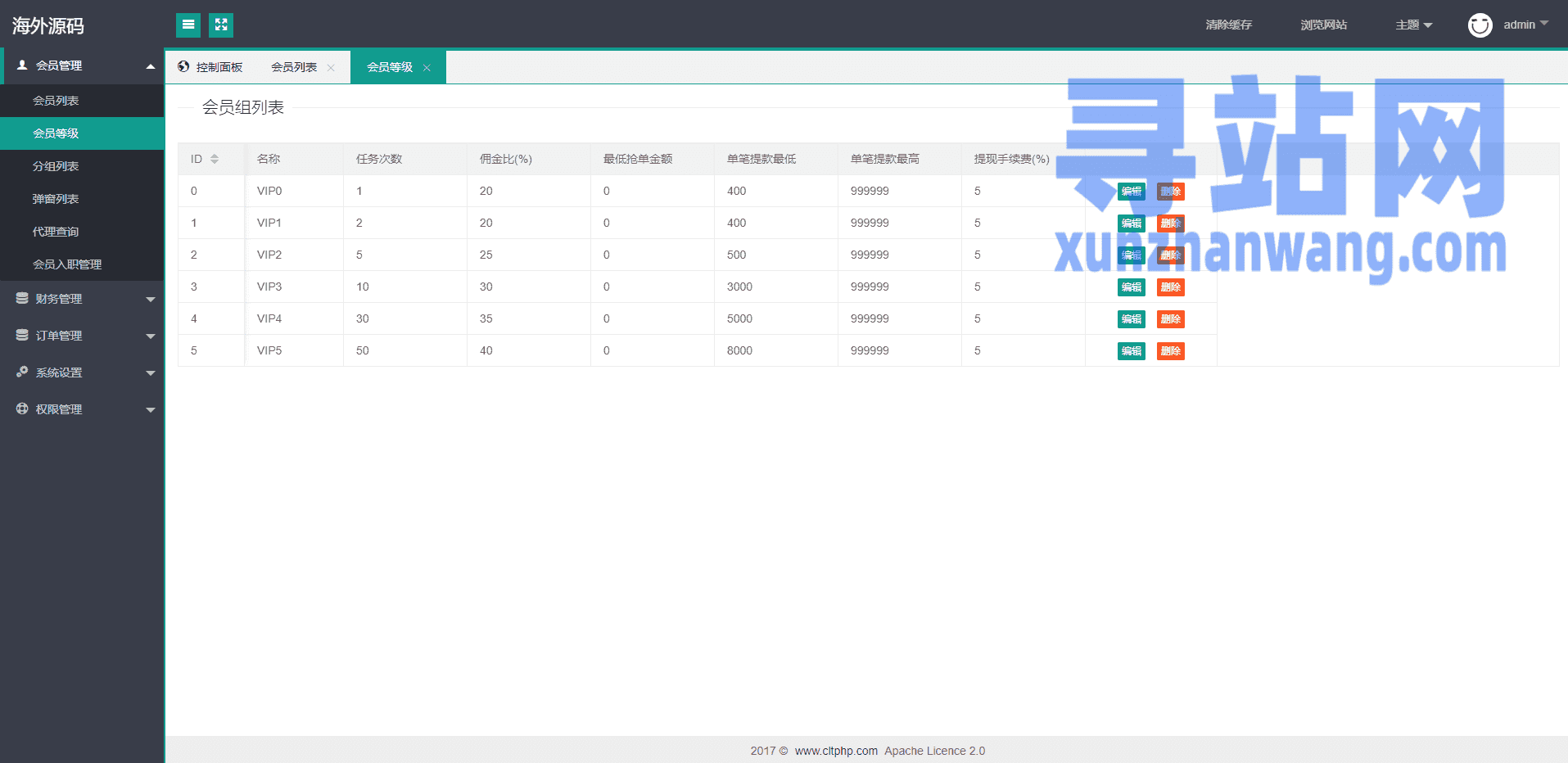The image size is (1568, 763).
Task: Open the 主题 theme dropdown
Action: [1413, 25]
